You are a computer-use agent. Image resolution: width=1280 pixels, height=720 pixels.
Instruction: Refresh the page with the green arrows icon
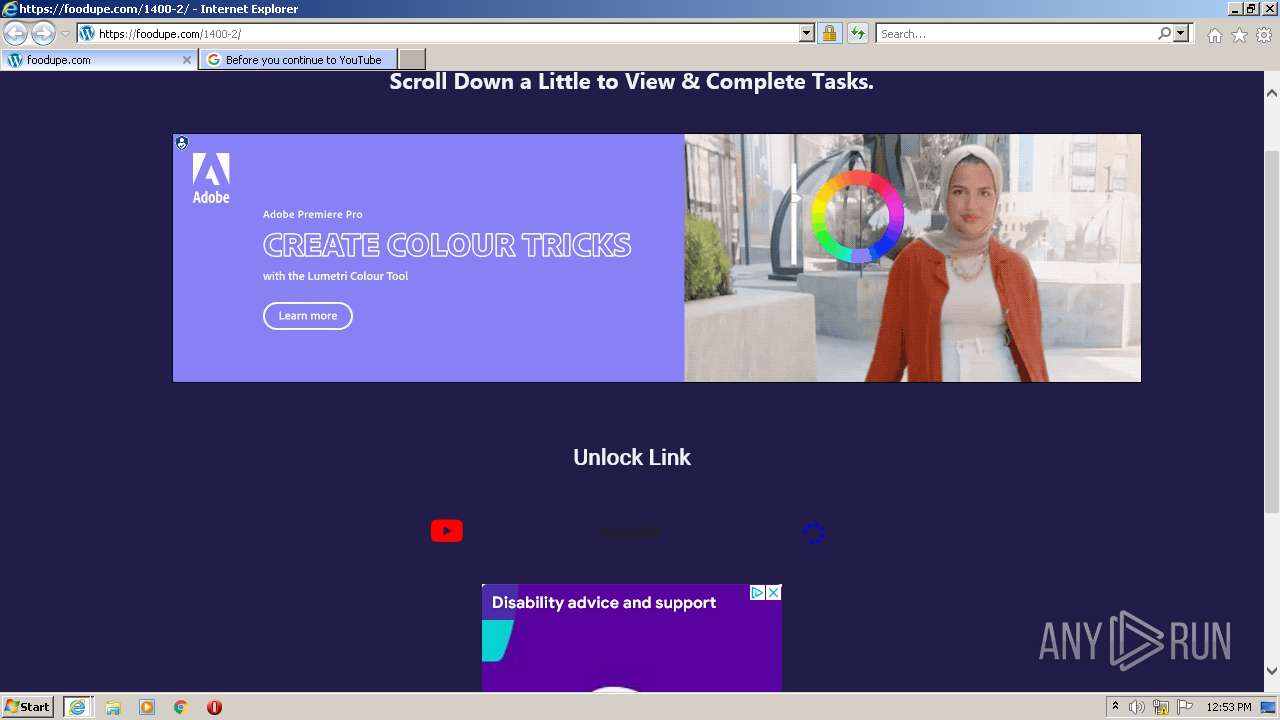[x=858, y=33]
